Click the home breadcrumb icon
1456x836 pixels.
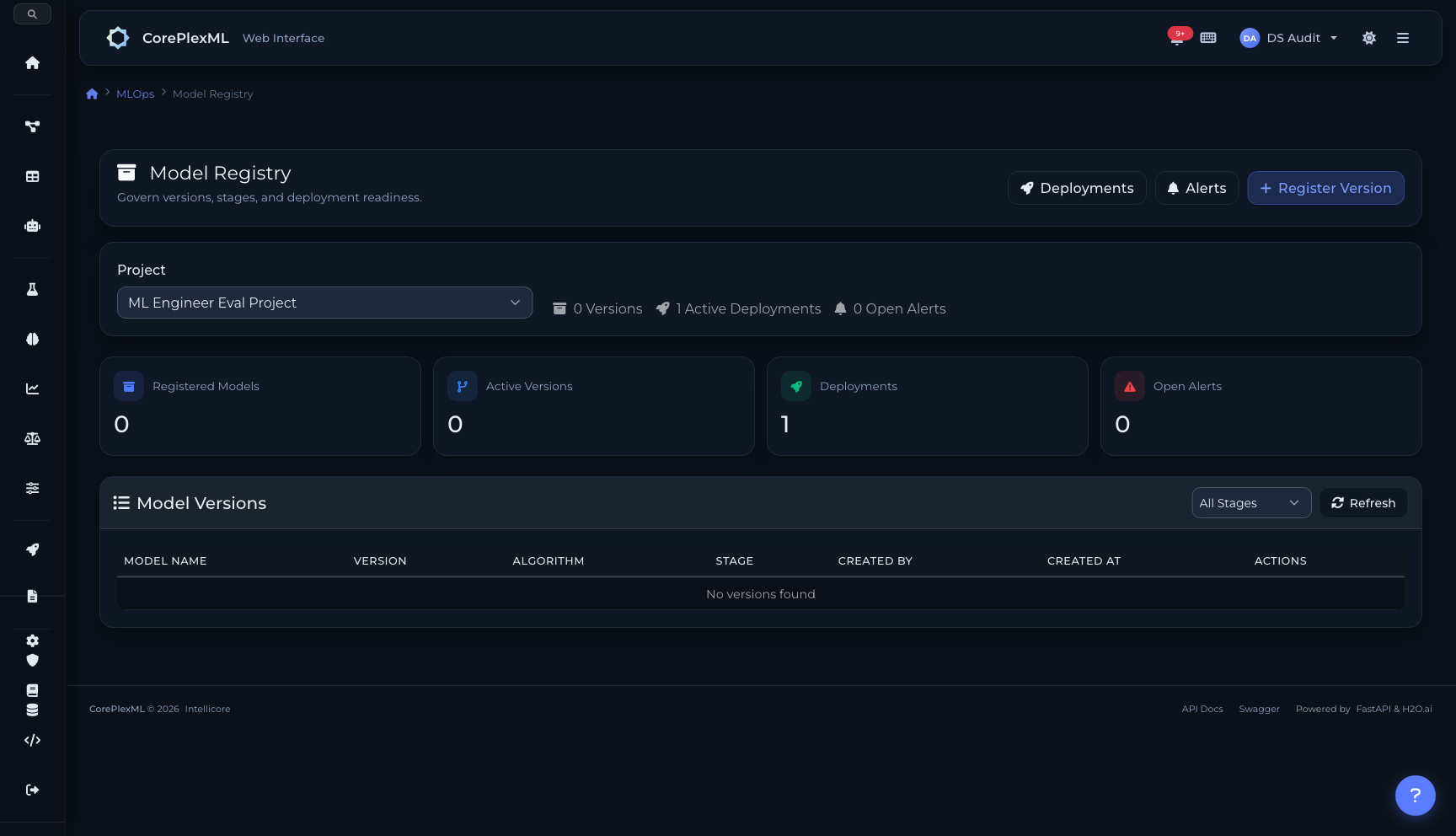(92, 94)
